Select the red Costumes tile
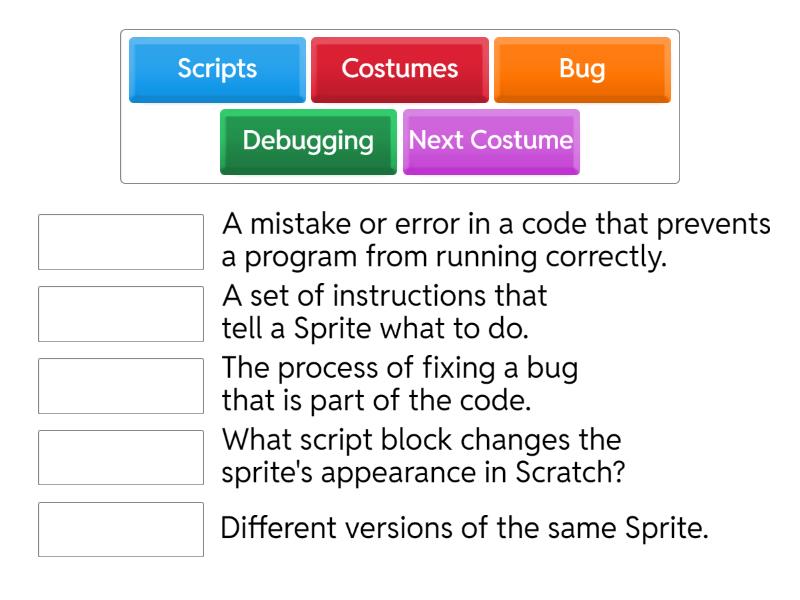Screen dimensions: 800x600 pos(400,69)
